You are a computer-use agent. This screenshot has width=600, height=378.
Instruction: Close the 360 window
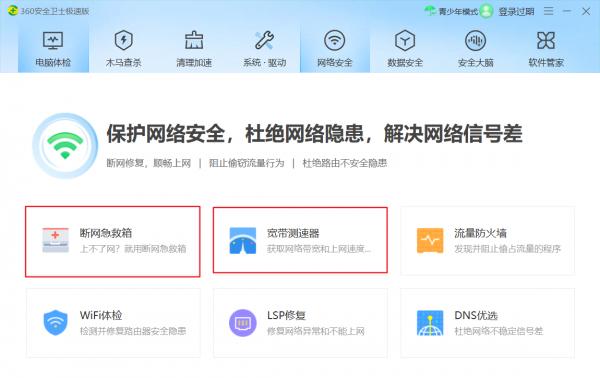pyautogui.click(x=586, y=11)
